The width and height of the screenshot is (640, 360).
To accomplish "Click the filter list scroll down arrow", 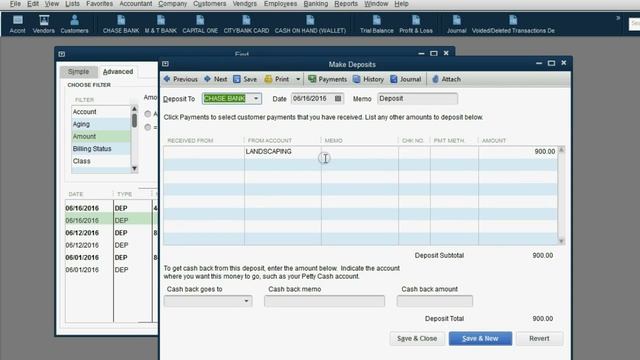I will [134, 169].
